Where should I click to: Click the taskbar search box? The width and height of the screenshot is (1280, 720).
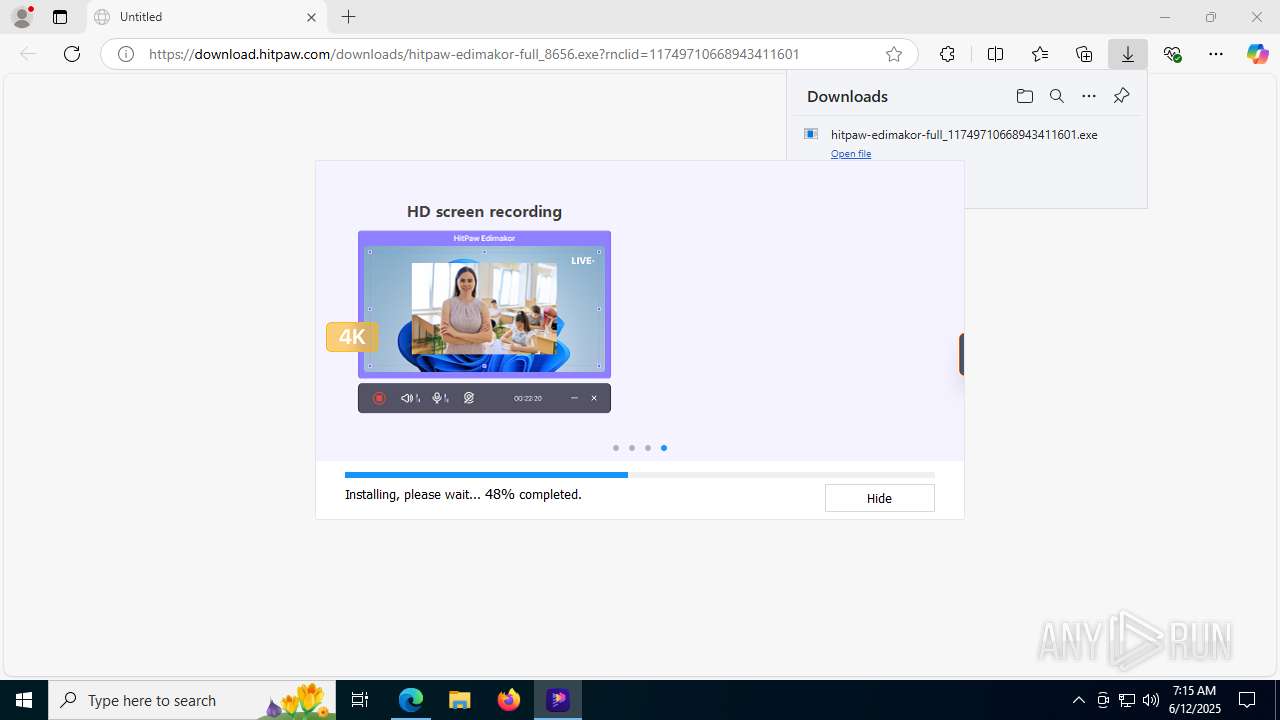pos(192,700)
